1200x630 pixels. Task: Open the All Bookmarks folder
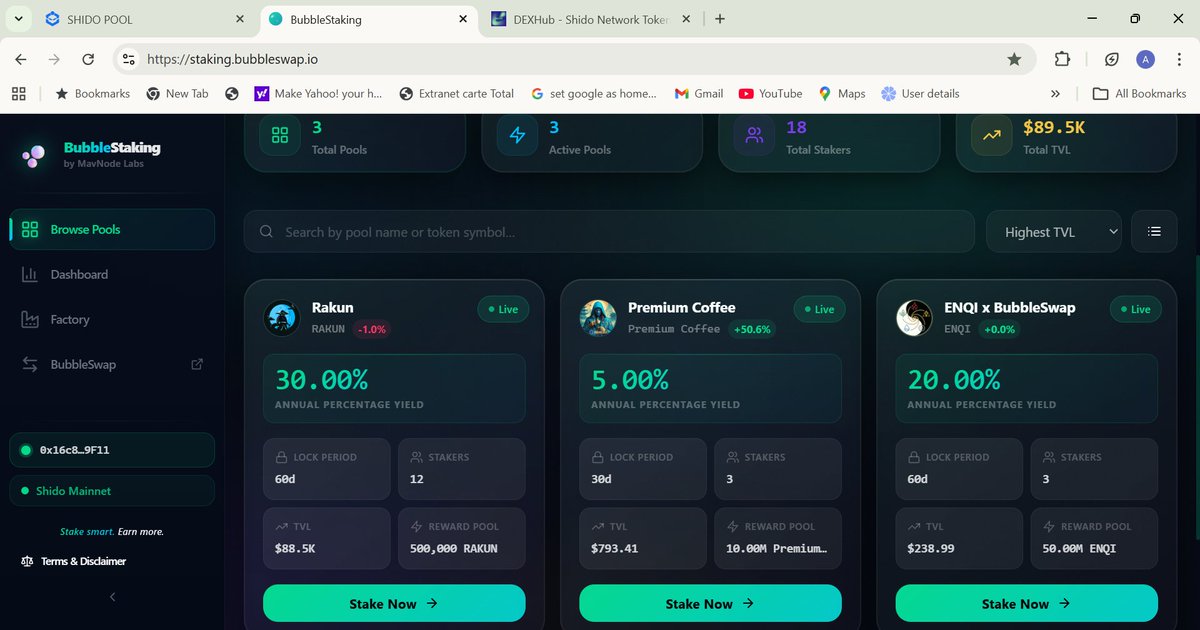[x=1140, y=93]
